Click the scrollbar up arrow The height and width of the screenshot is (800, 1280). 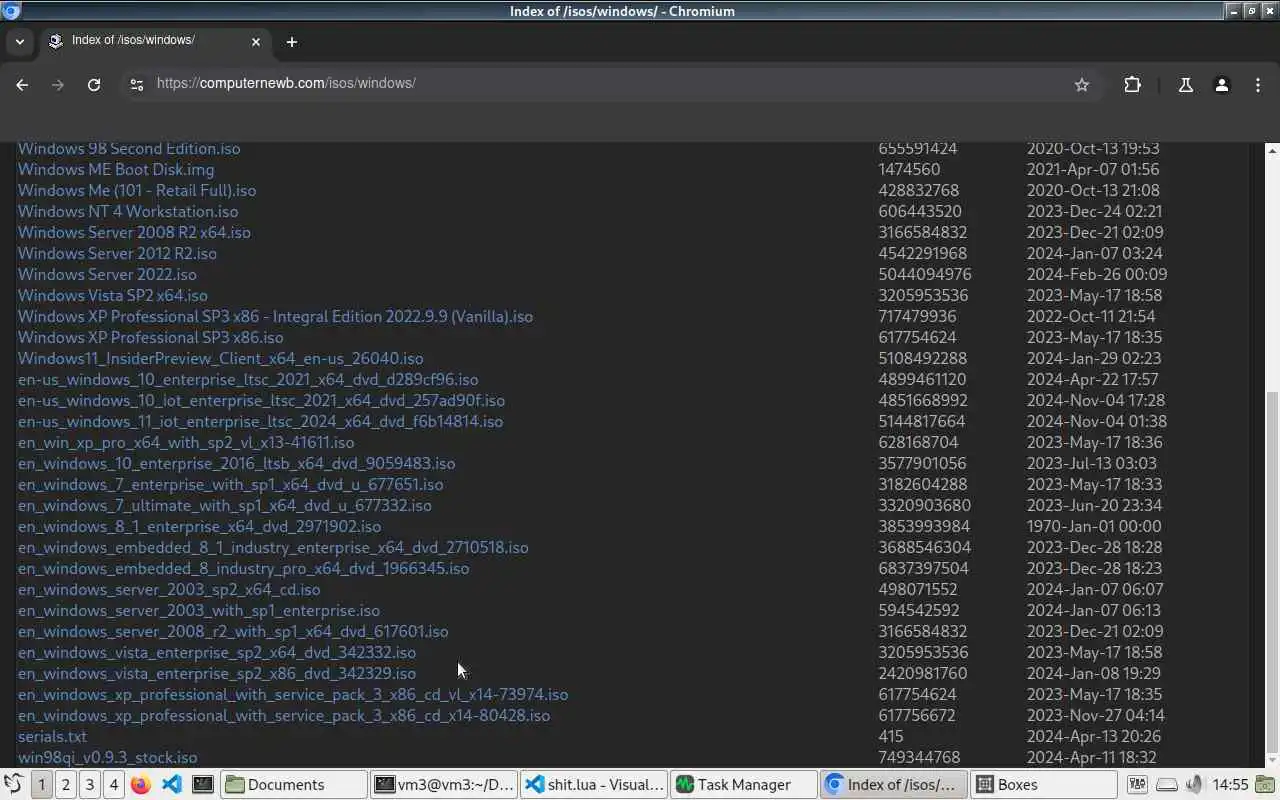point(1271,150)
